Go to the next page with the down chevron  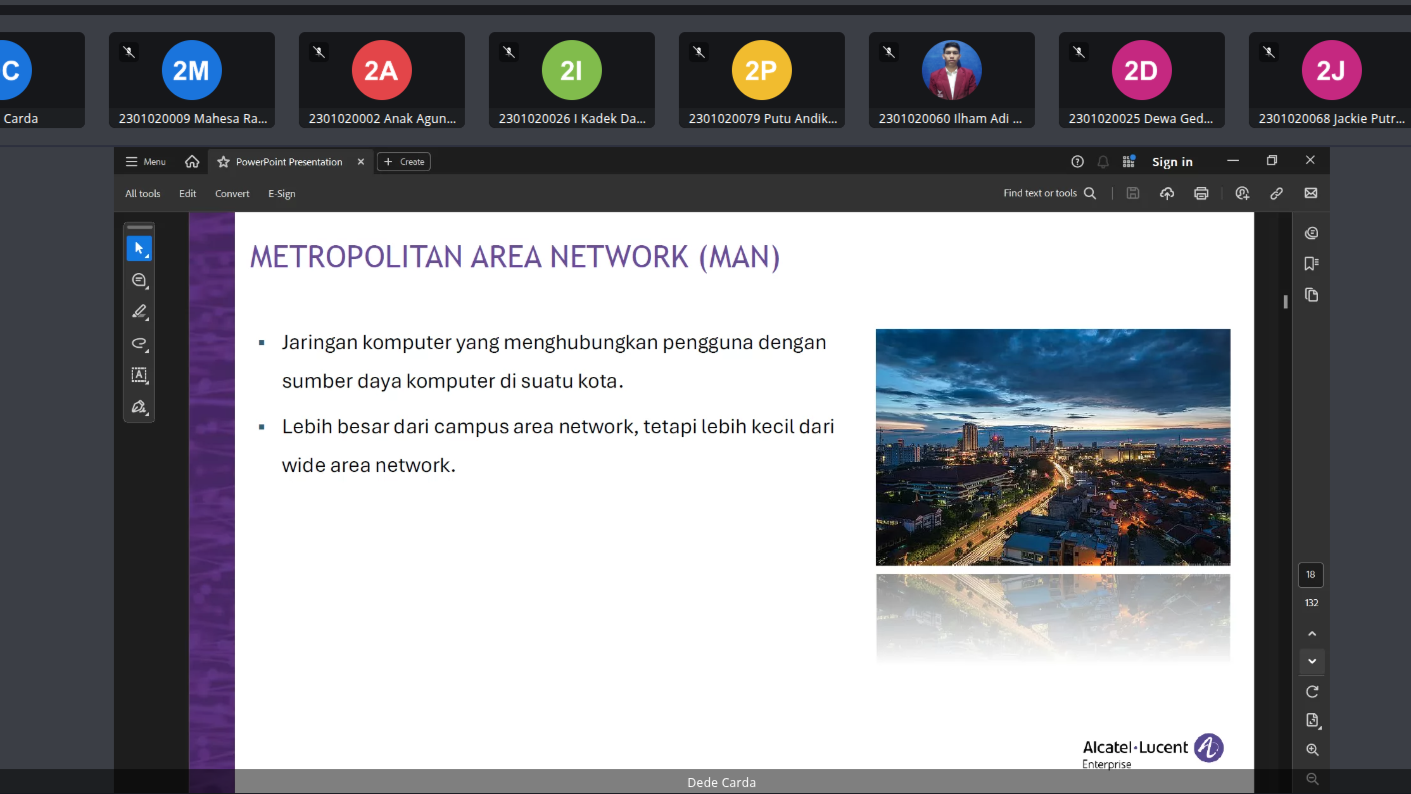[x=1312, y=662]
